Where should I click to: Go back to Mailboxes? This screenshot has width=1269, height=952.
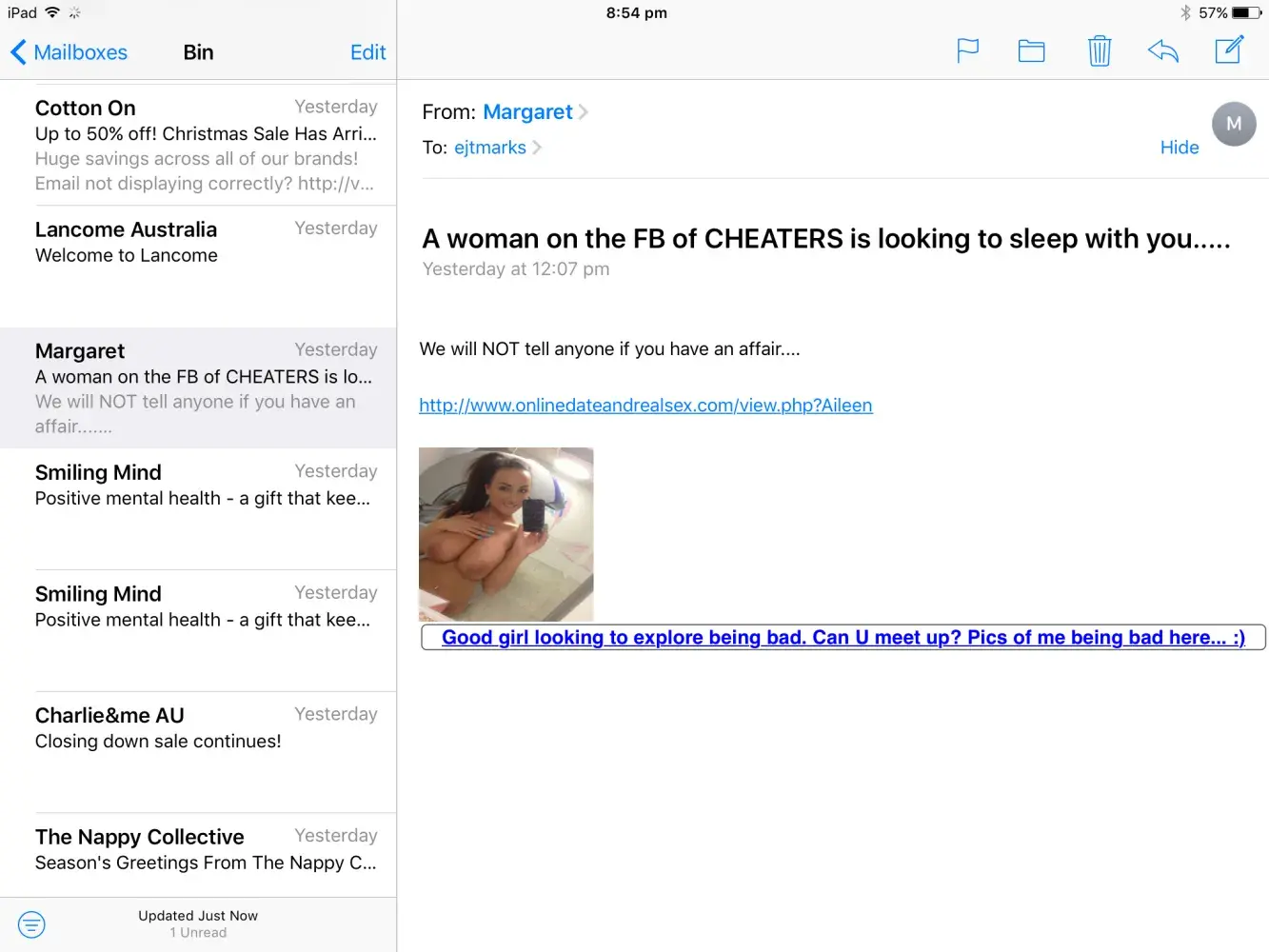point(69,52)
